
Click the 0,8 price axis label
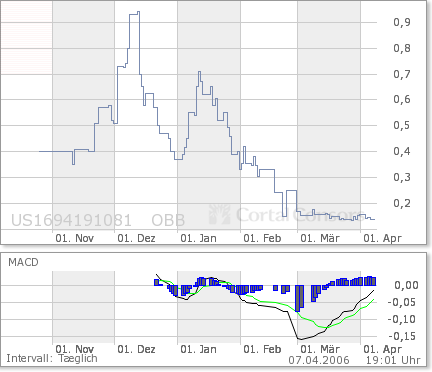point(402,48)
